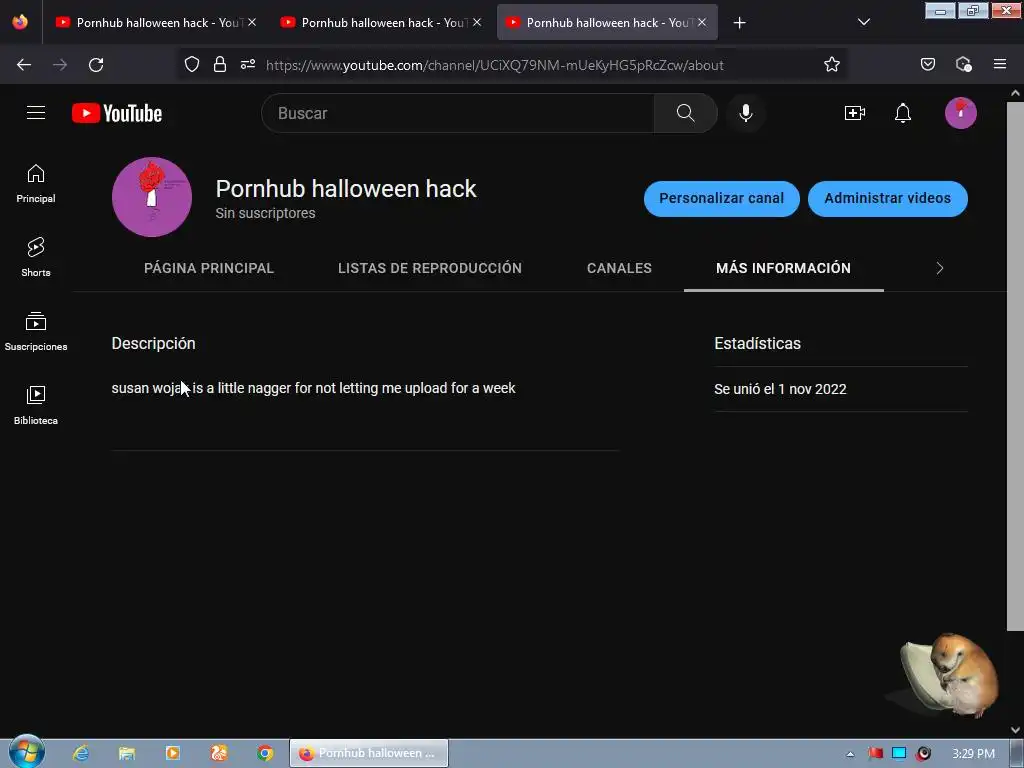This screenshot has height=768, width=1024.
Task: Click Se unió el 1 nov 2022
Action: [x=780, y=389]
